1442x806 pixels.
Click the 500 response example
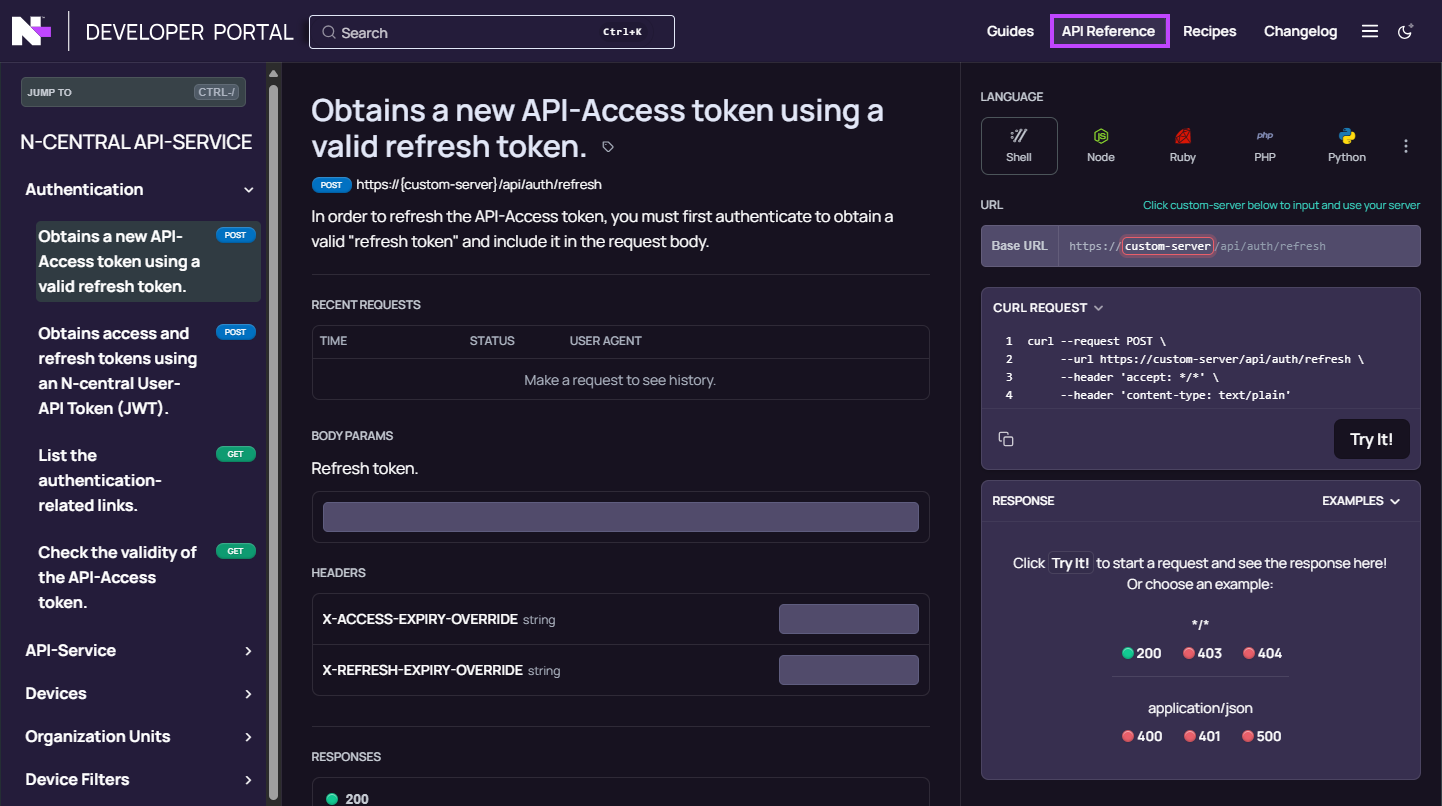click(x=1262, y=736)
